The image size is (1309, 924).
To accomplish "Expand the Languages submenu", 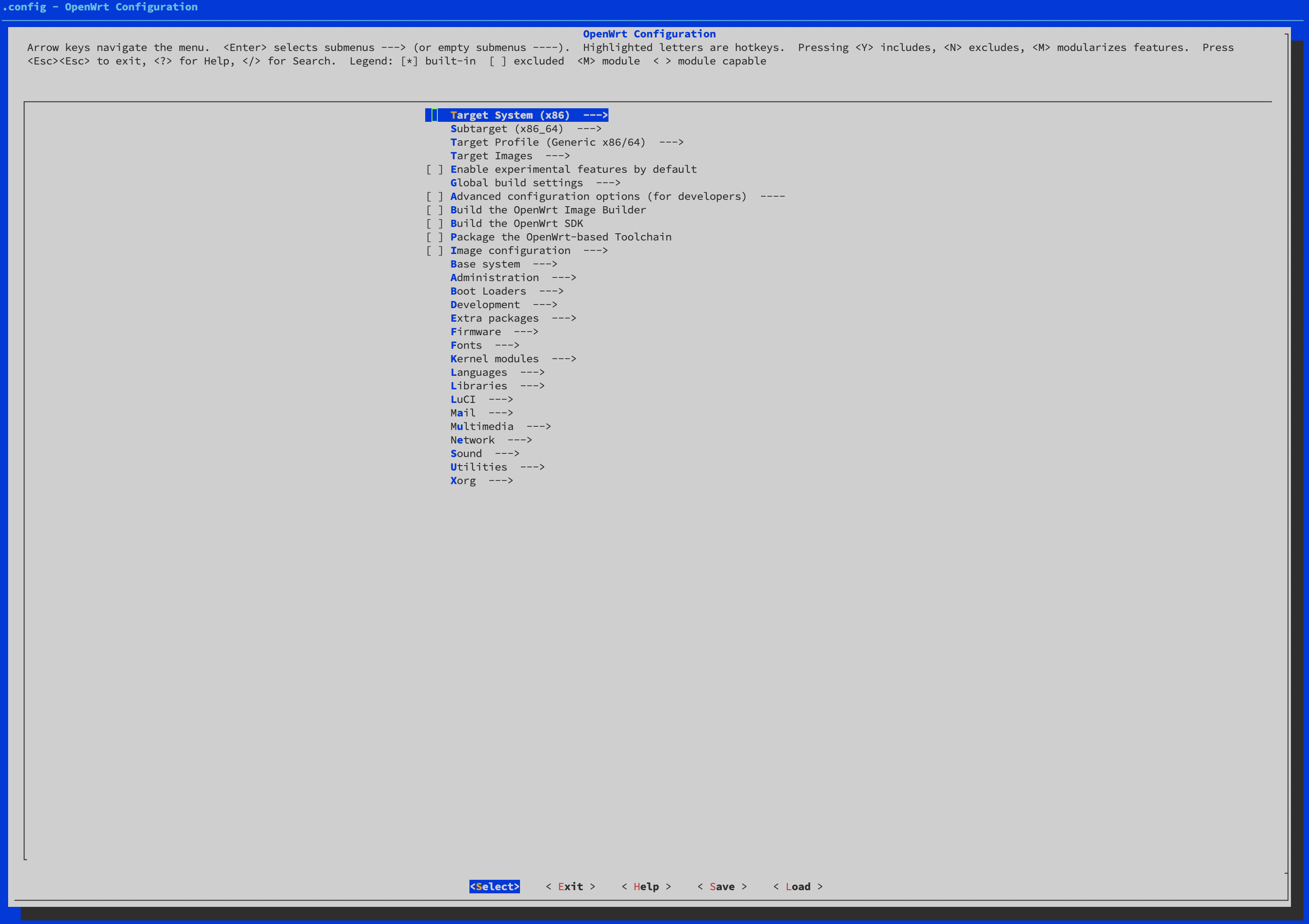I will point(497,372).
